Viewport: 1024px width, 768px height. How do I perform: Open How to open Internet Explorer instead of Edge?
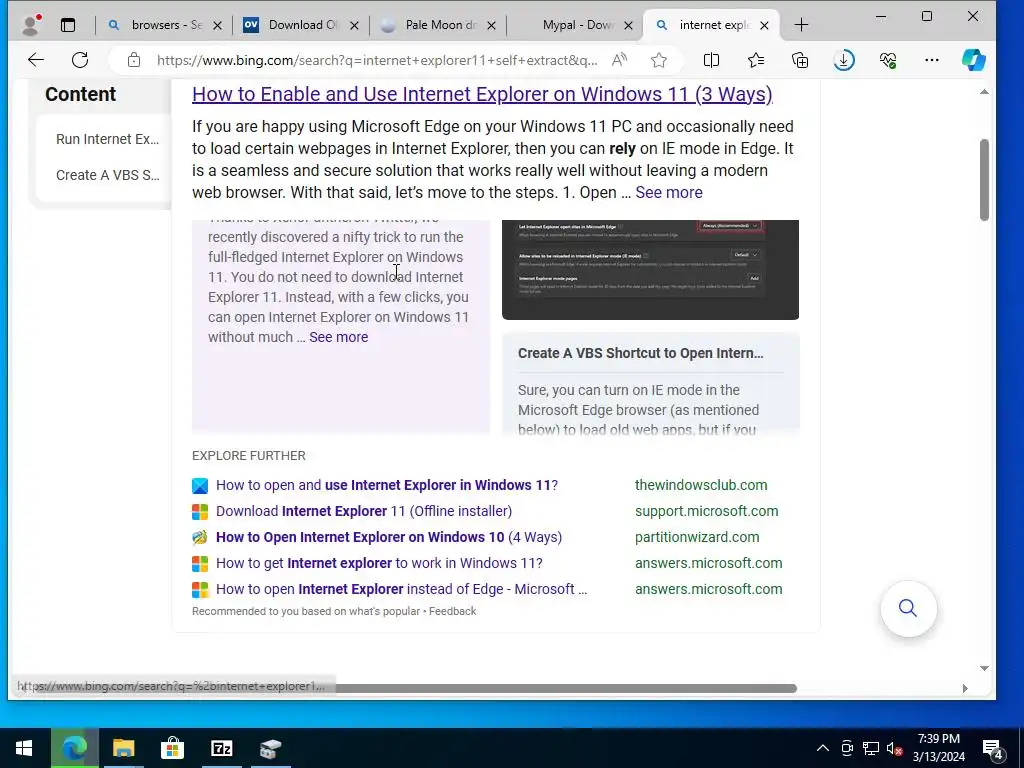pos(401,589)
